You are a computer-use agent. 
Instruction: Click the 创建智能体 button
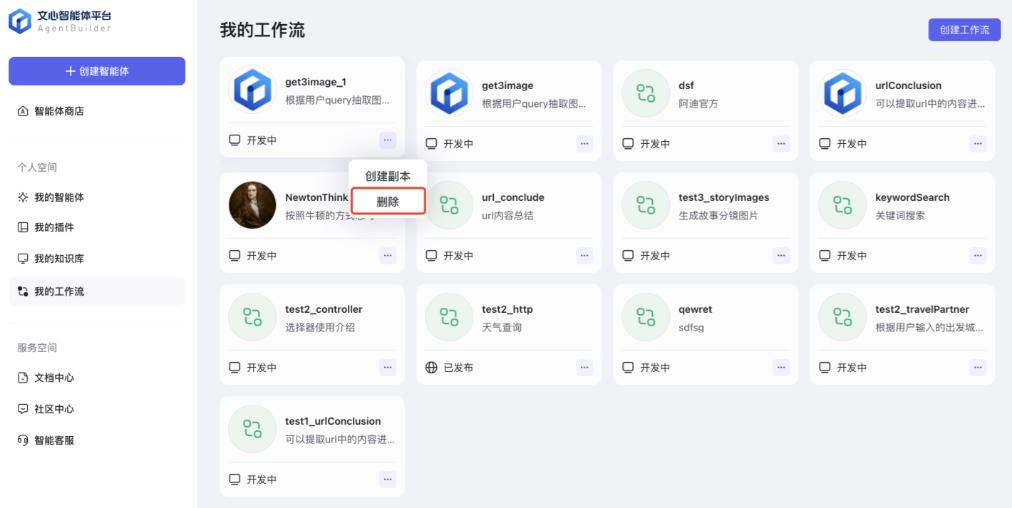[97, 71]
